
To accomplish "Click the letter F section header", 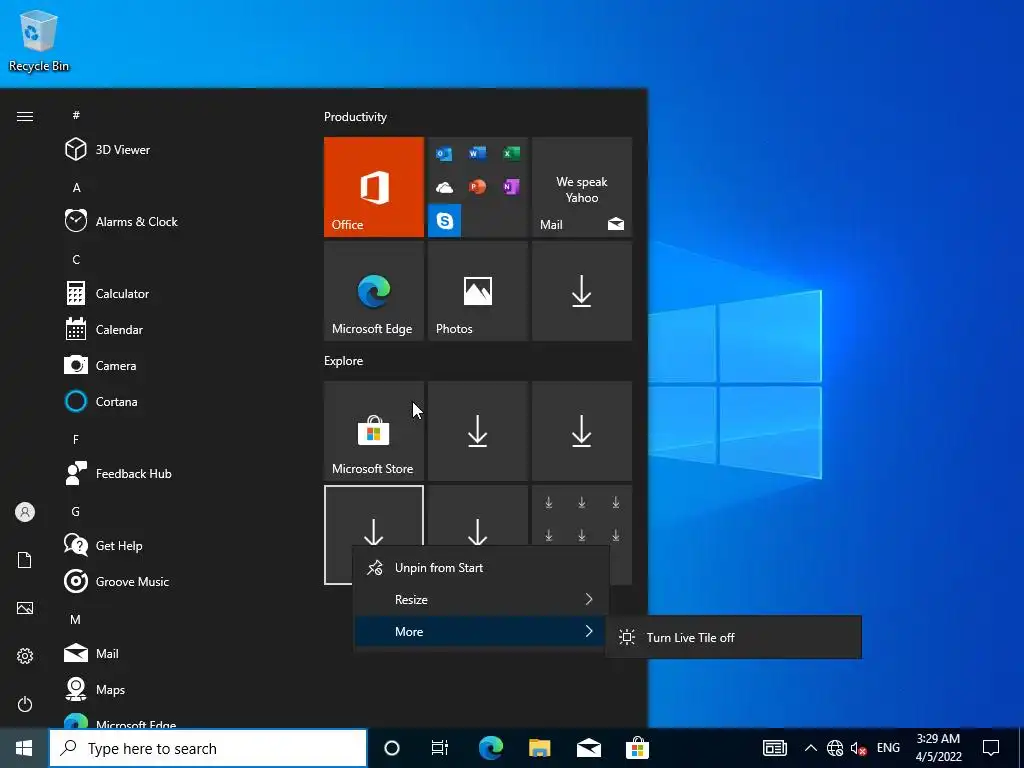I will pos(76,440).
